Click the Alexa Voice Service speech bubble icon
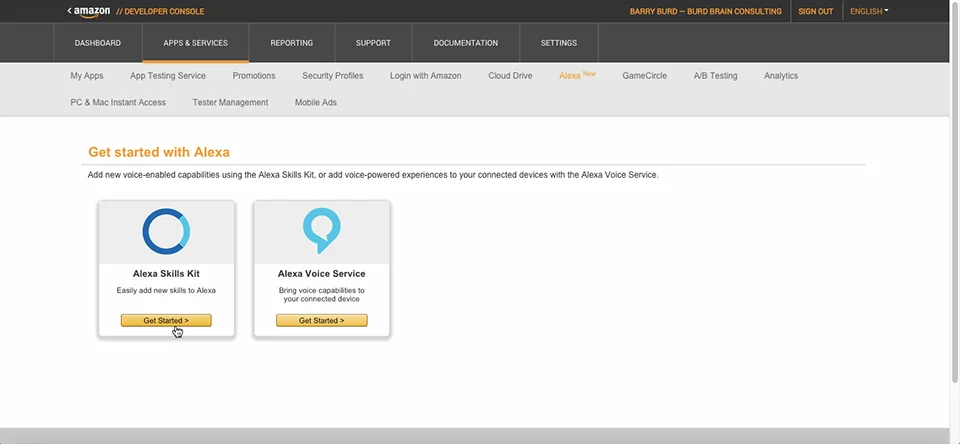The width and height of the screenshot is (960, 444). click(x=321, y=230)
